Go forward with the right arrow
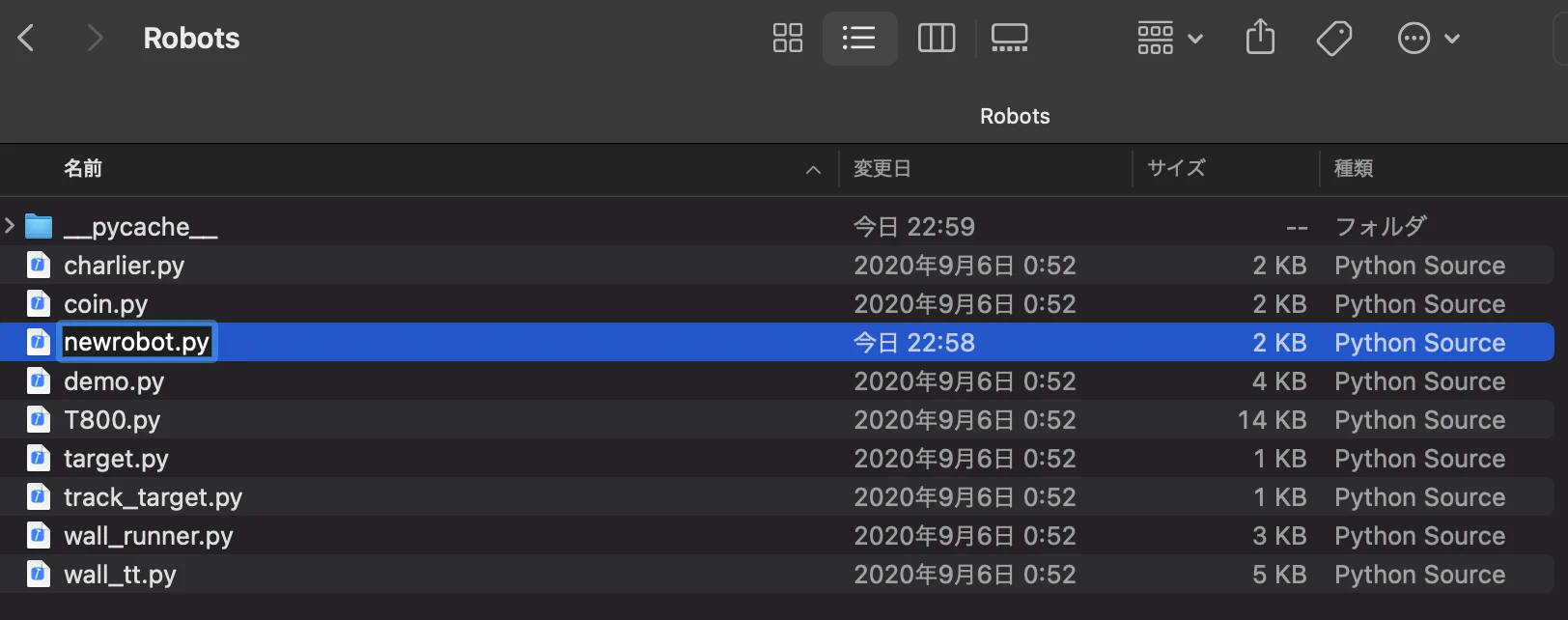The width and height of the screenshot is (1568, 620). pyautogui.click(x=94, y=39)
